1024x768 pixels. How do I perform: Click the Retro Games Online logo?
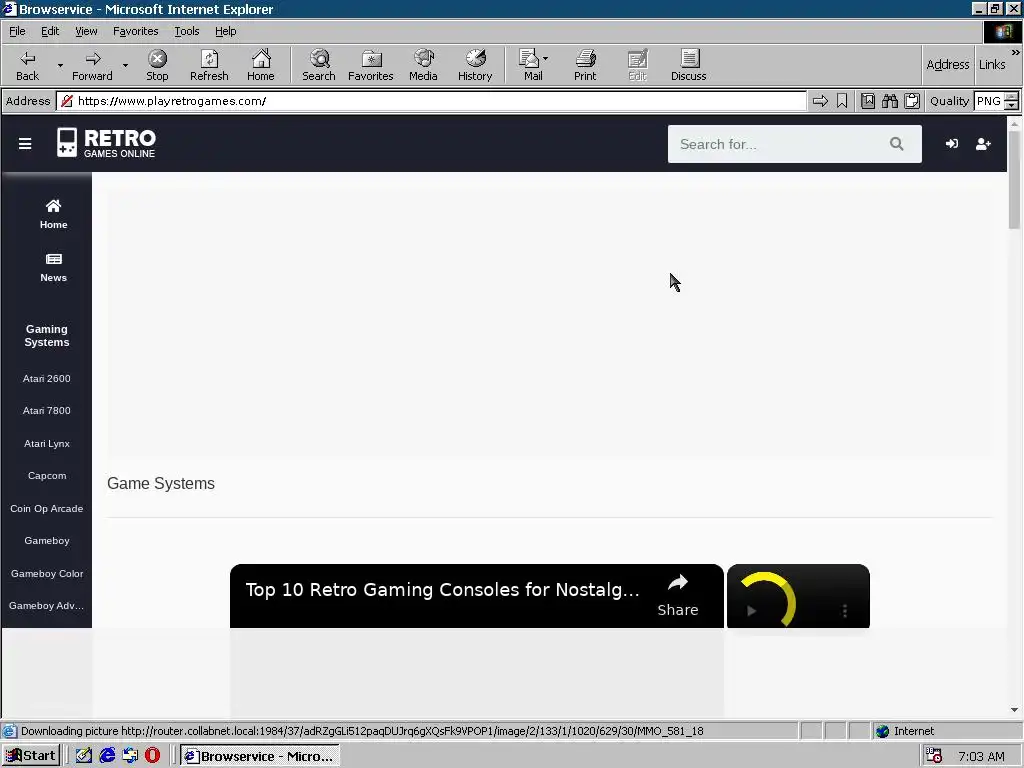coord(106,143)
